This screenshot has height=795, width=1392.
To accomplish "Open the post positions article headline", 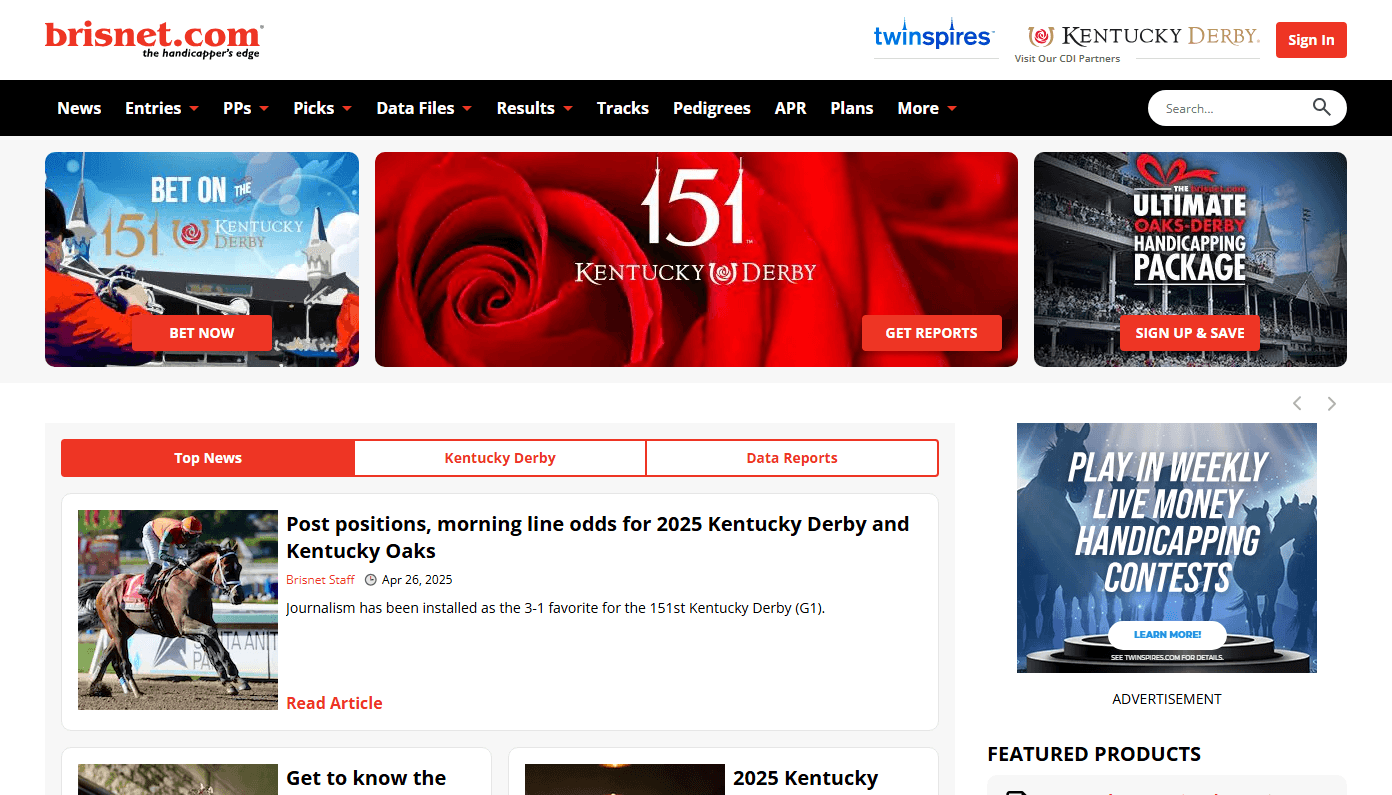I will [597, 537].
